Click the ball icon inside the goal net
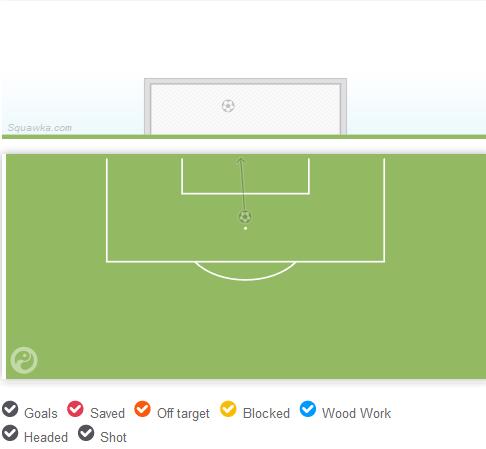Image resolution: width=486 pixels, height=449 pixels. click(228, 106)
